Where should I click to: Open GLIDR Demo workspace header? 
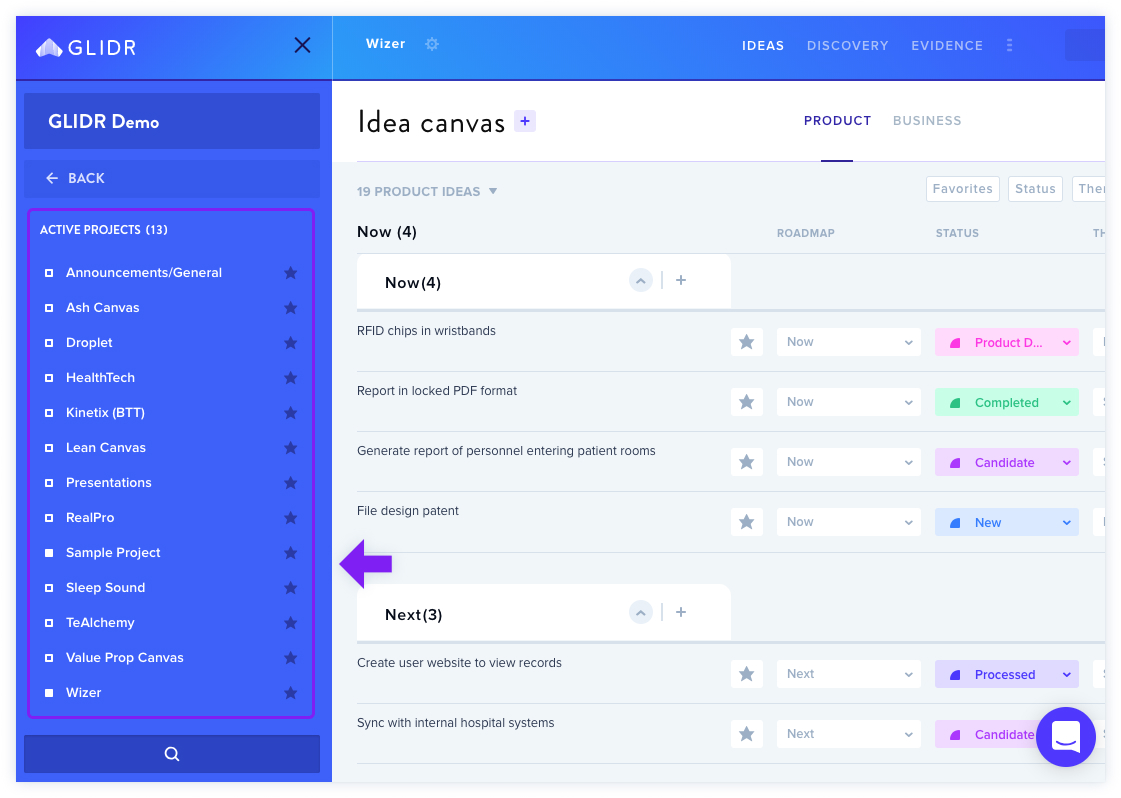coord(172,121)
